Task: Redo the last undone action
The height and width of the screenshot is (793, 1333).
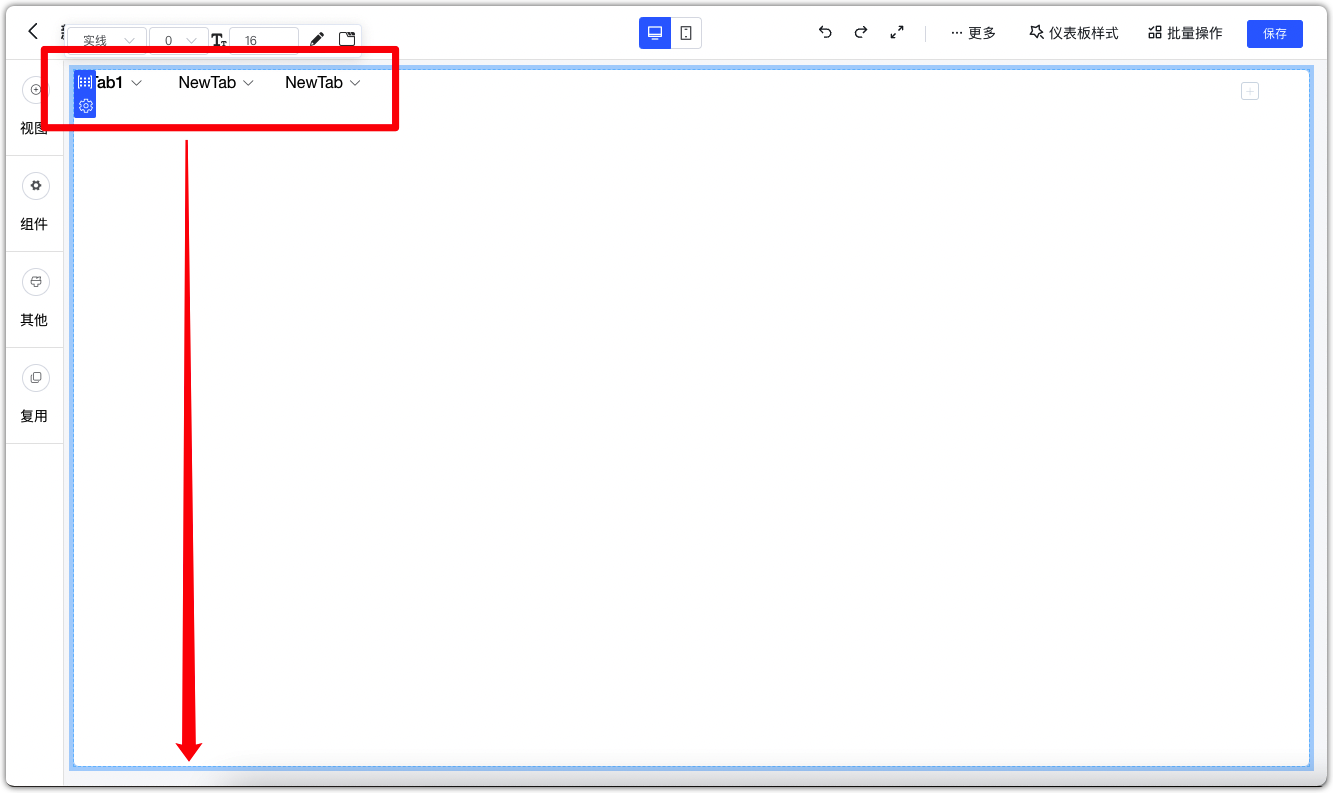Action: tap(860, 32)
